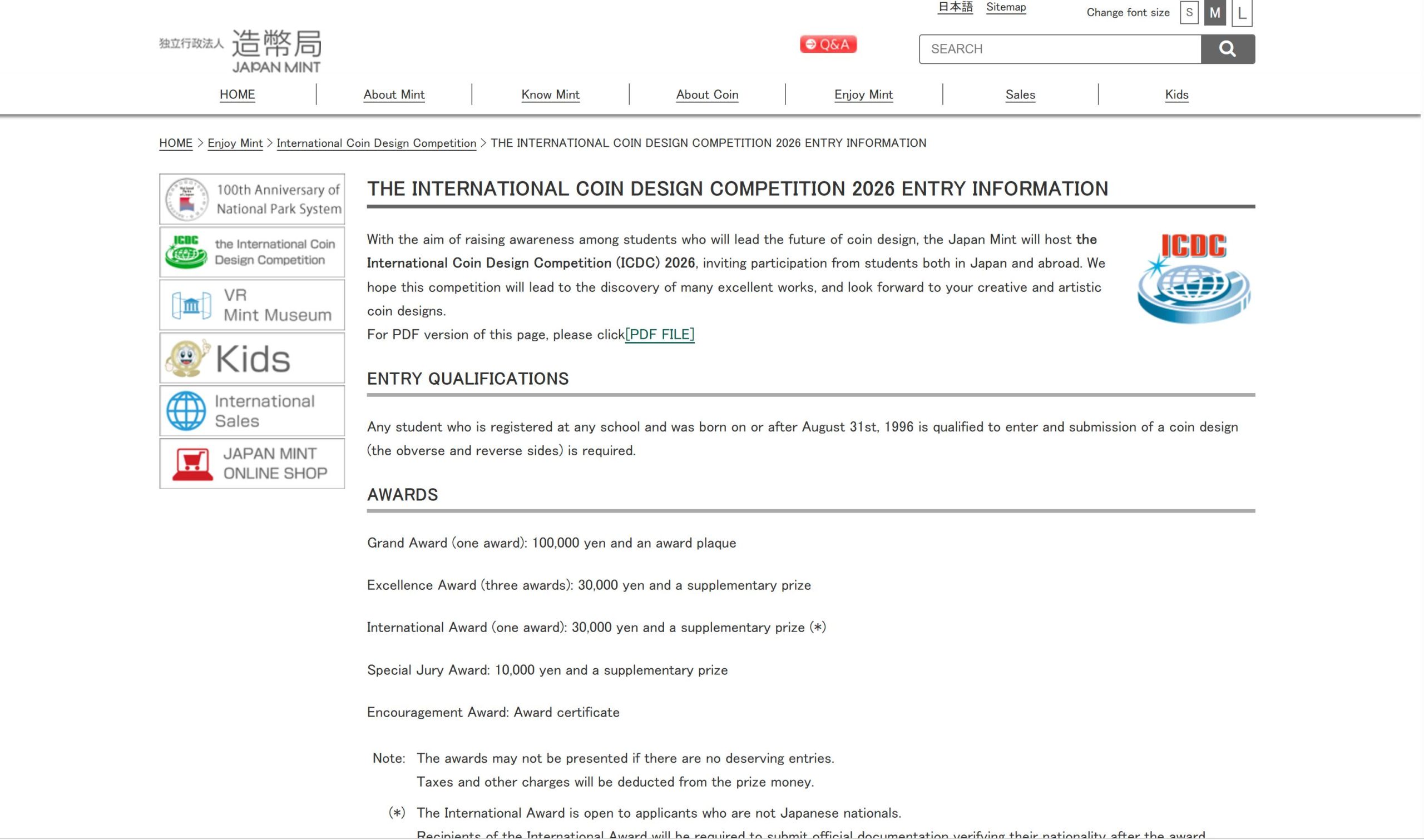Click the large ICDC logo image
The image size is (1424, 840).
coord(1194,279)
